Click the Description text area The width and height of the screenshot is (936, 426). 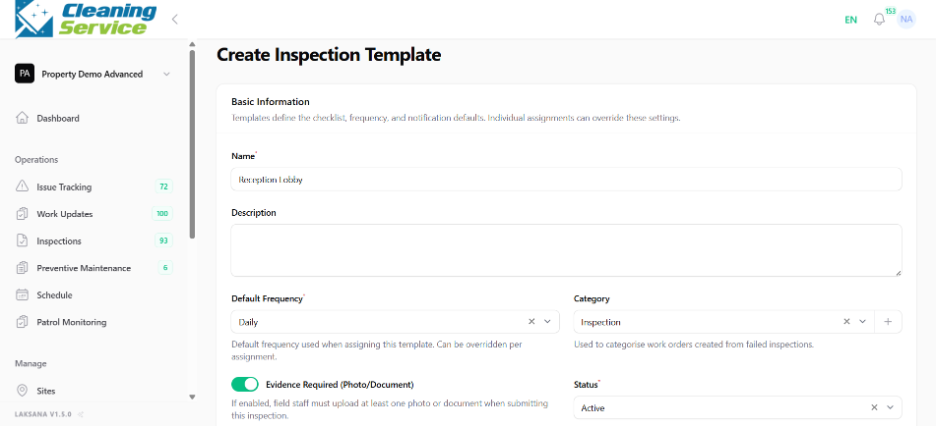(x=566, y=250)
